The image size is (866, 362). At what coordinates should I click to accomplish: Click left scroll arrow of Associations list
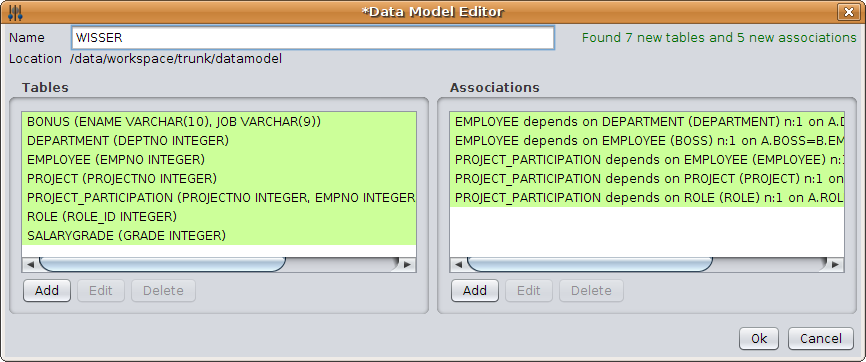coord(458,265)
